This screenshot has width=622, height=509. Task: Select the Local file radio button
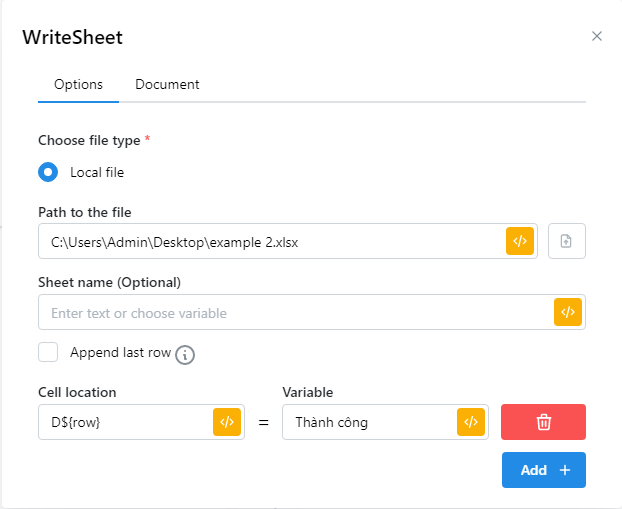[x=48, y=172]
